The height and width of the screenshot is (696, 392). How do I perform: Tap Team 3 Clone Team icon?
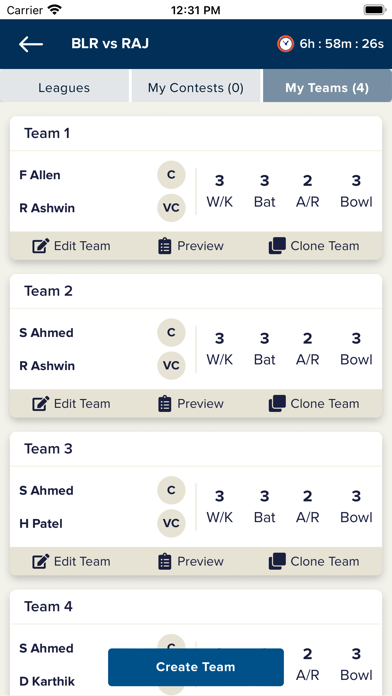tap(277, 562)
